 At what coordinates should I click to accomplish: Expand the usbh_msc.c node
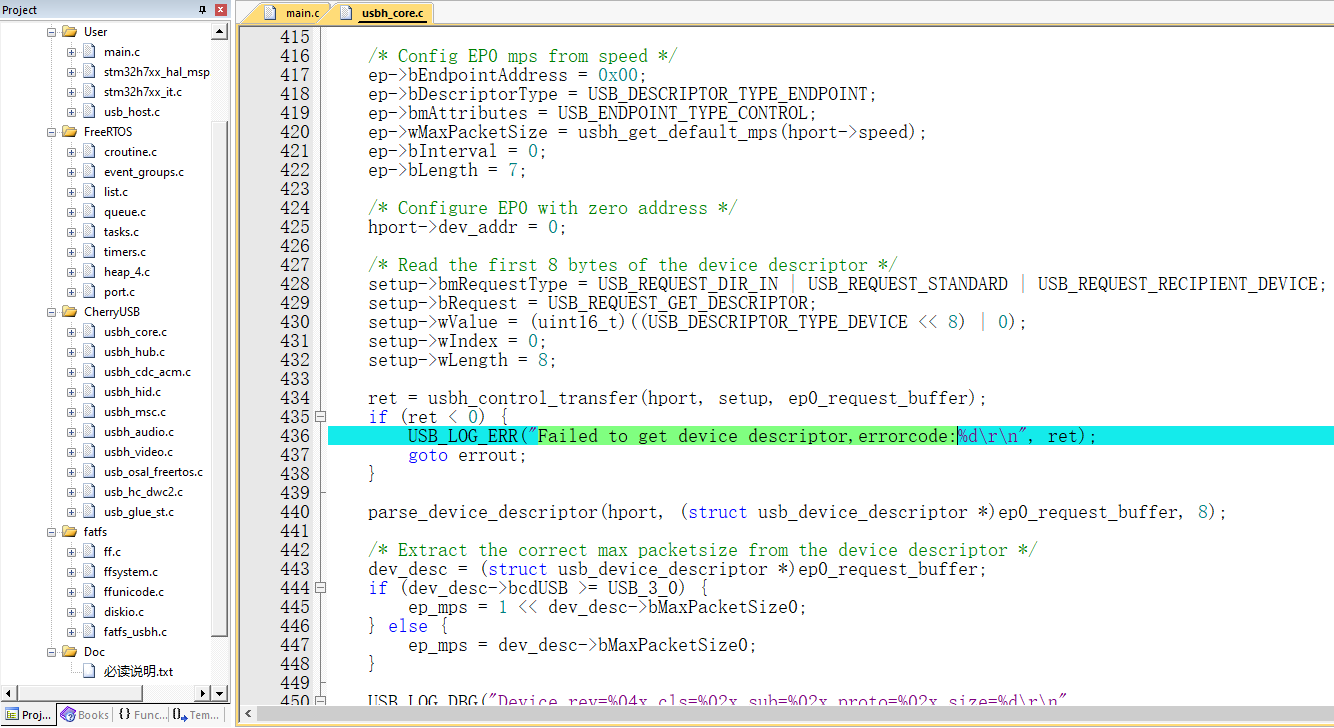click(72, 412)
